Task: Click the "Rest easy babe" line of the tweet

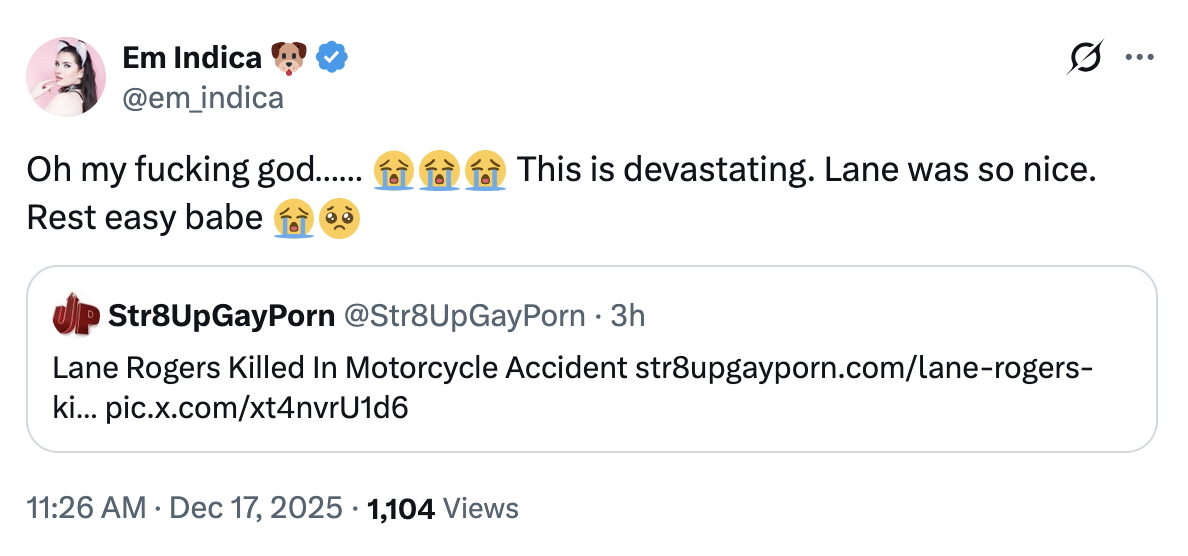Action: [144, 217]
